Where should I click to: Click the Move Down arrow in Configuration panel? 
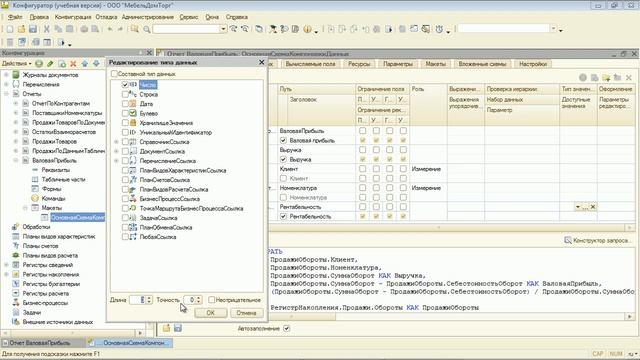(x=96, y=64)
